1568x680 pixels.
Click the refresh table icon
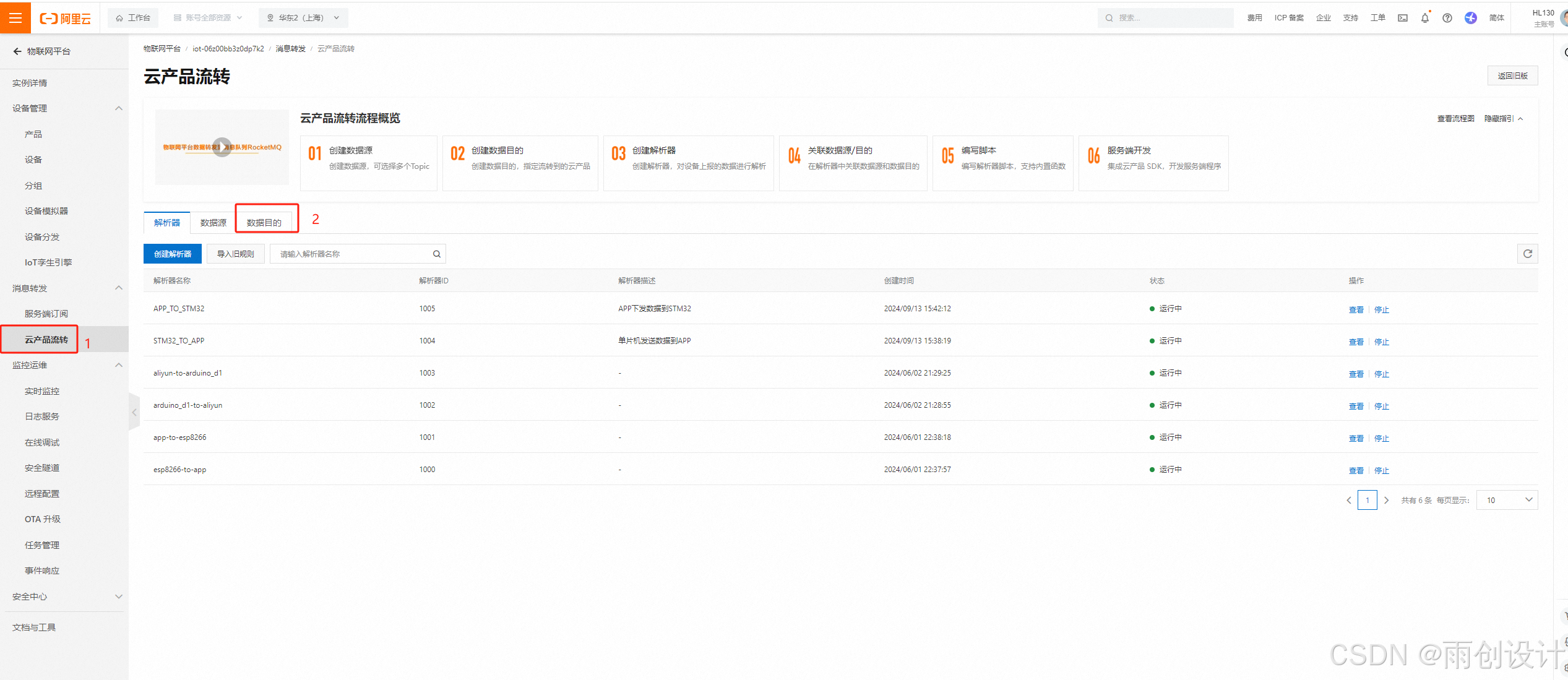pos(1527,254)
